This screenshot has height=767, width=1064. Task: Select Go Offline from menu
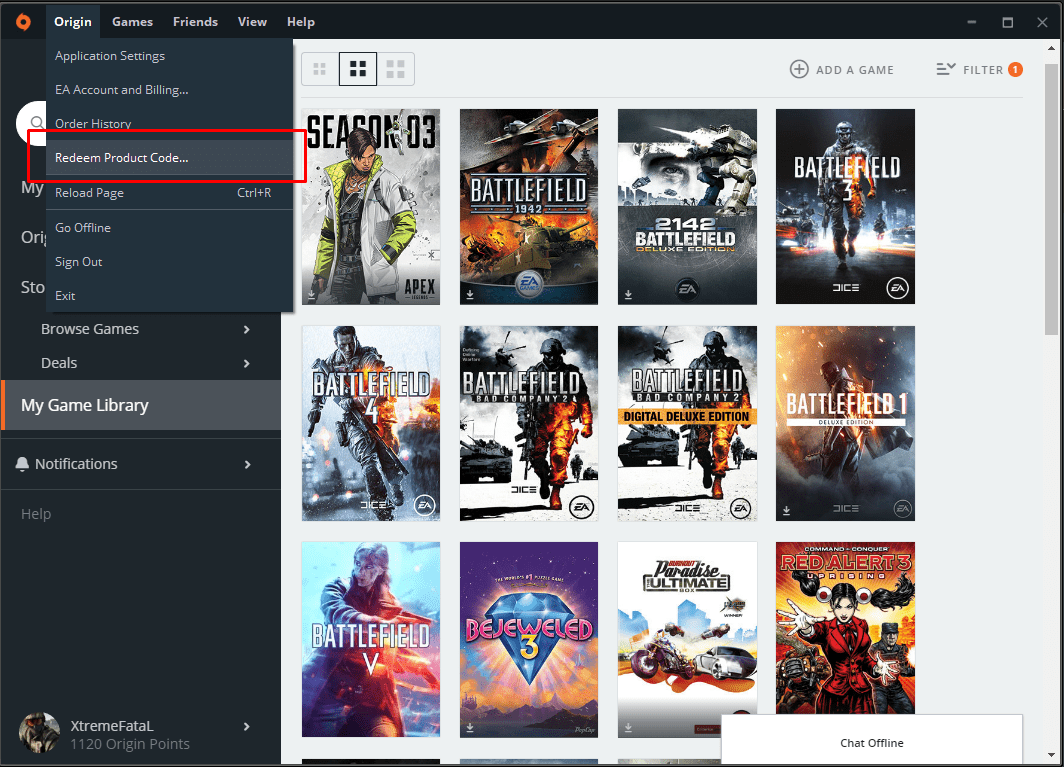click(x=169, y=227)
